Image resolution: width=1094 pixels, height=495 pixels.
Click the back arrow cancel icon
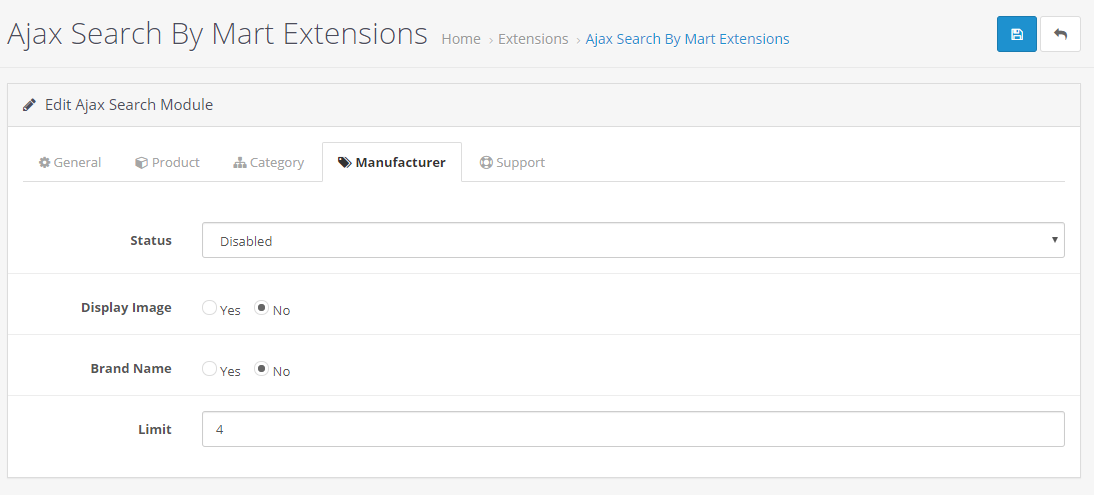(x=1060, y=34)
